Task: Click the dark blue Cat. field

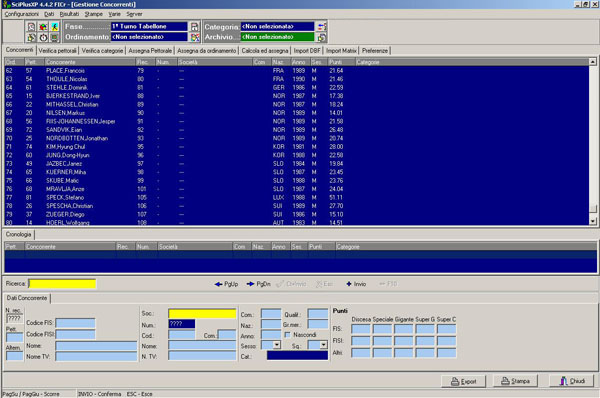Action: click(297, 356)
